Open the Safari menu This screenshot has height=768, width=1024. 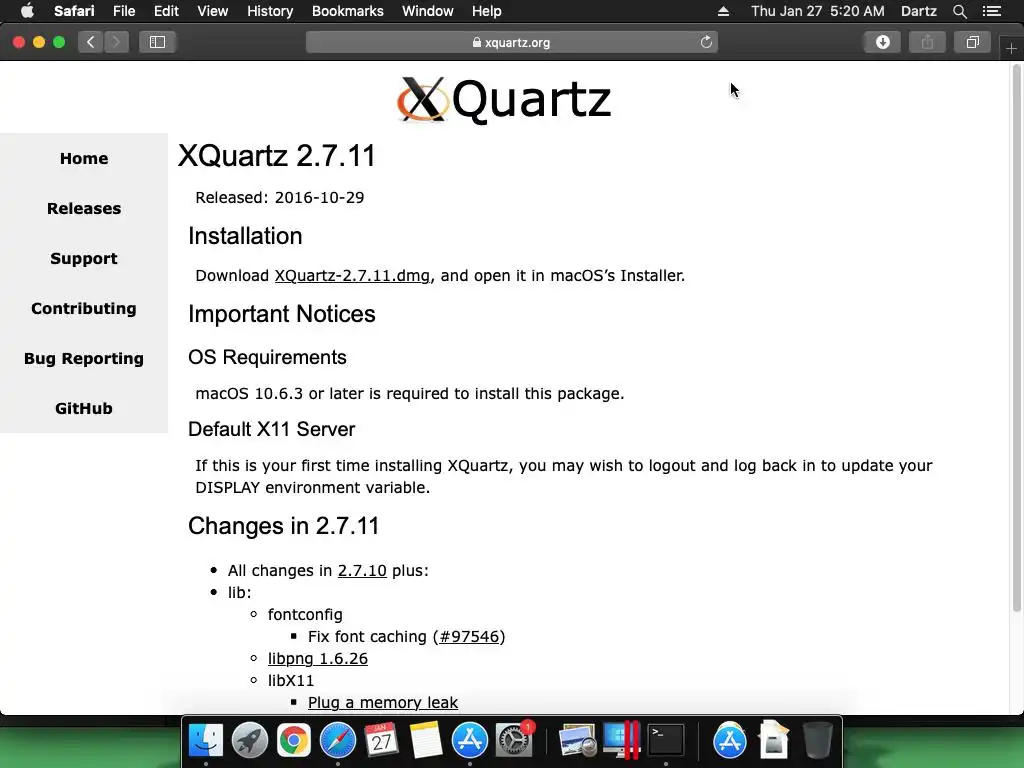click(x=74, y=11)
